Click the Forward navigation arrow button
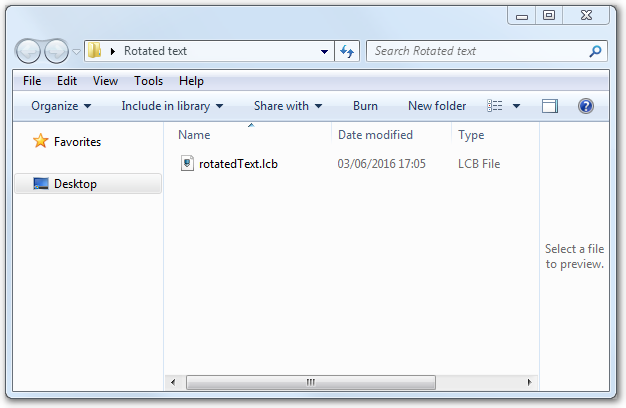 [56, 51]
